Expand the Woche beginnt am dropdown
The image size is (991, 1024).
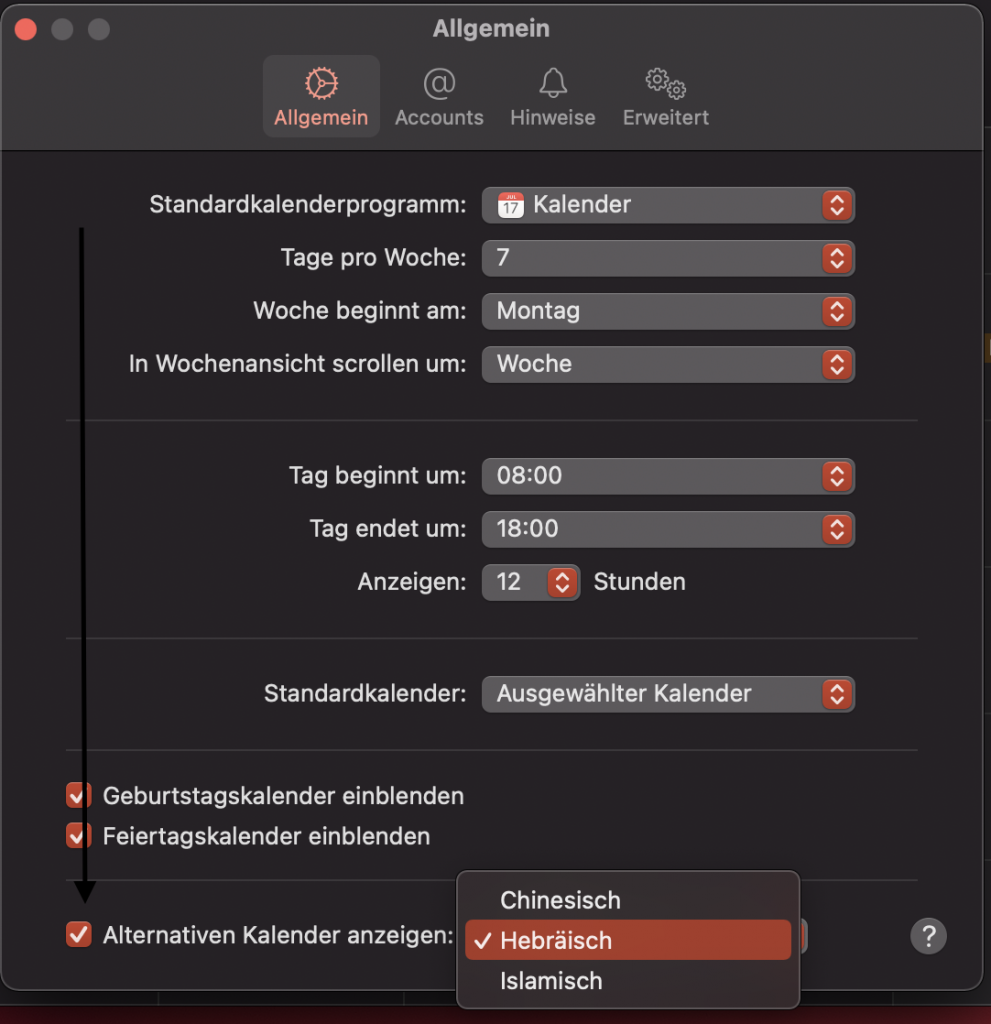coord(668,311)
